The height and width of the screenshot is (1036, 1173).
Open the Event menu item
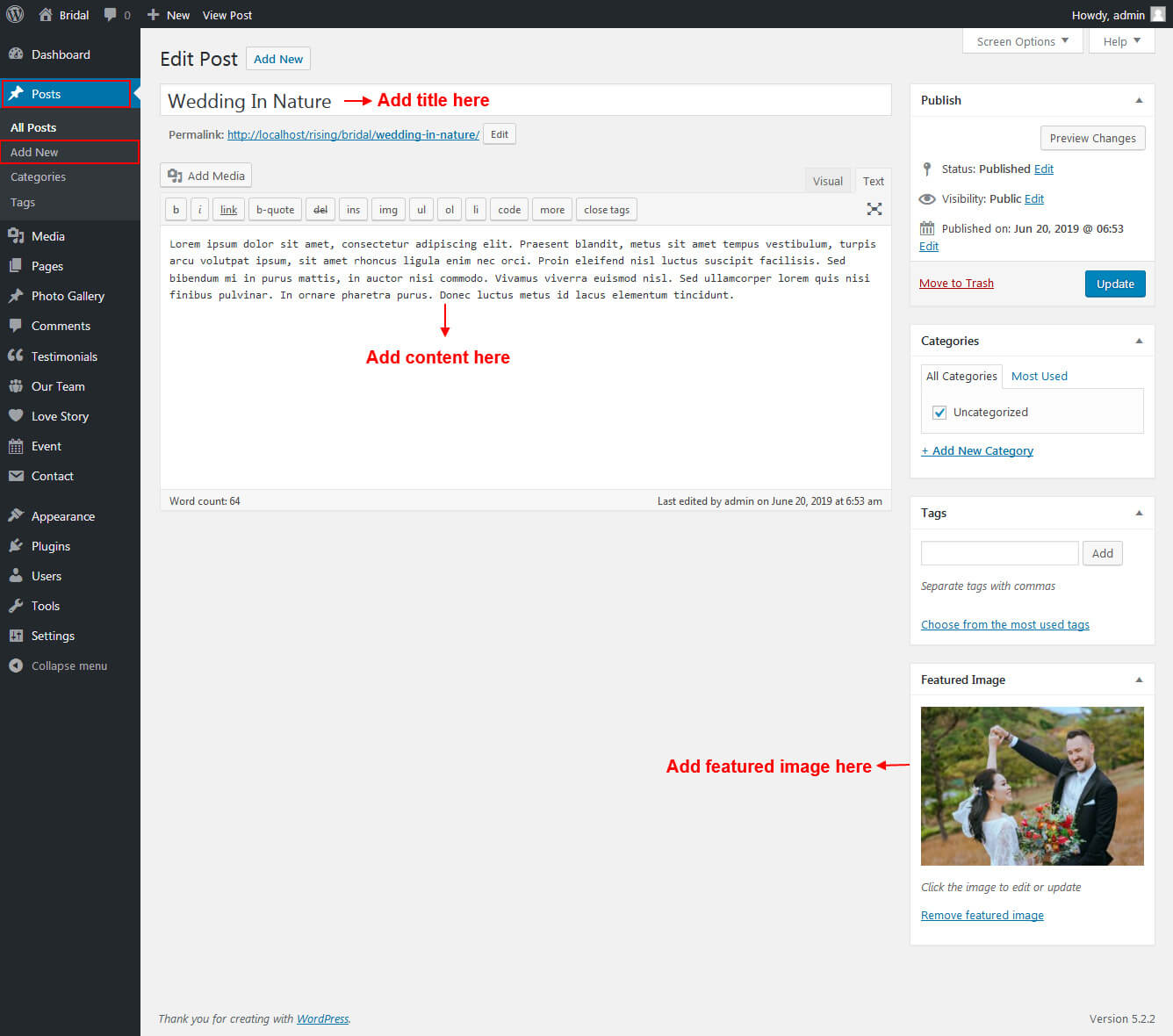(x=46, y=446)
